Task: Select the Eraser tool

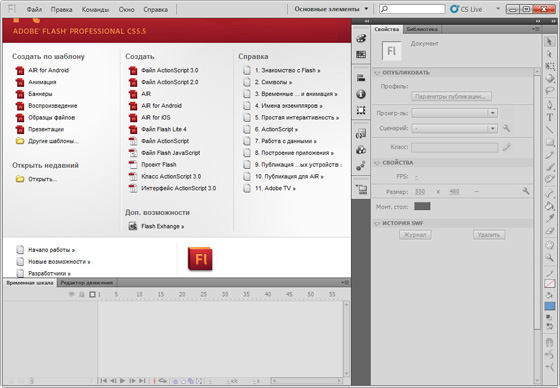Action: coord(549,231)
